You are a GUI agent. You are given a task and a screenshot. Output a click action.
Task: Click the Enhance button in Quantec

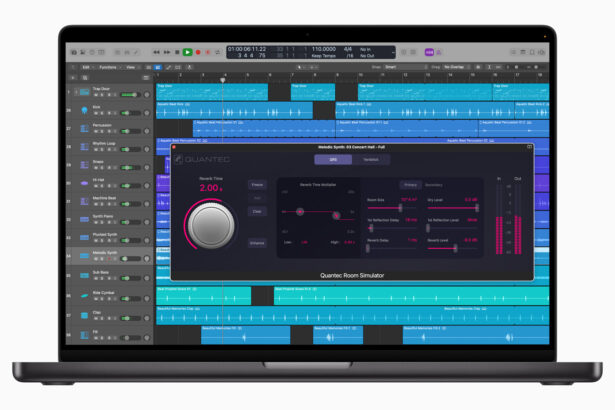257,243
